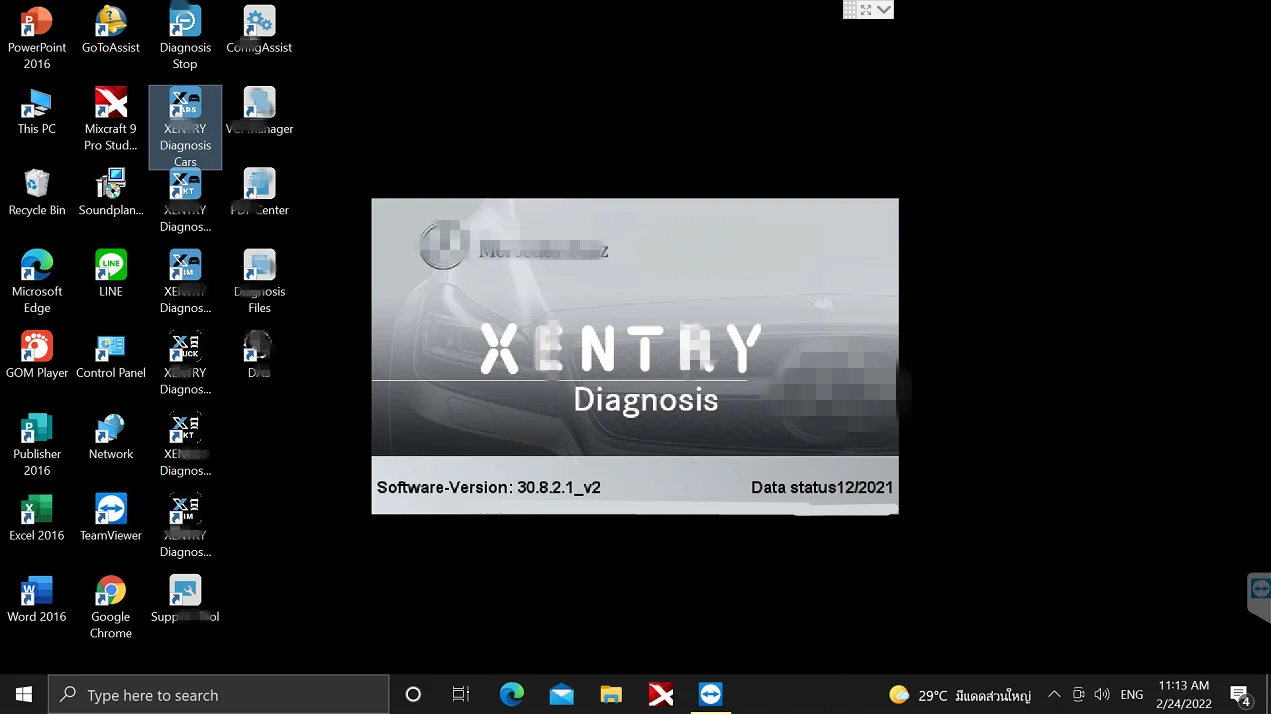The height and width of the screenshot is (714, 1271).
Task: Open the Support Tool desktop shortcut
Action: point(185,598)
